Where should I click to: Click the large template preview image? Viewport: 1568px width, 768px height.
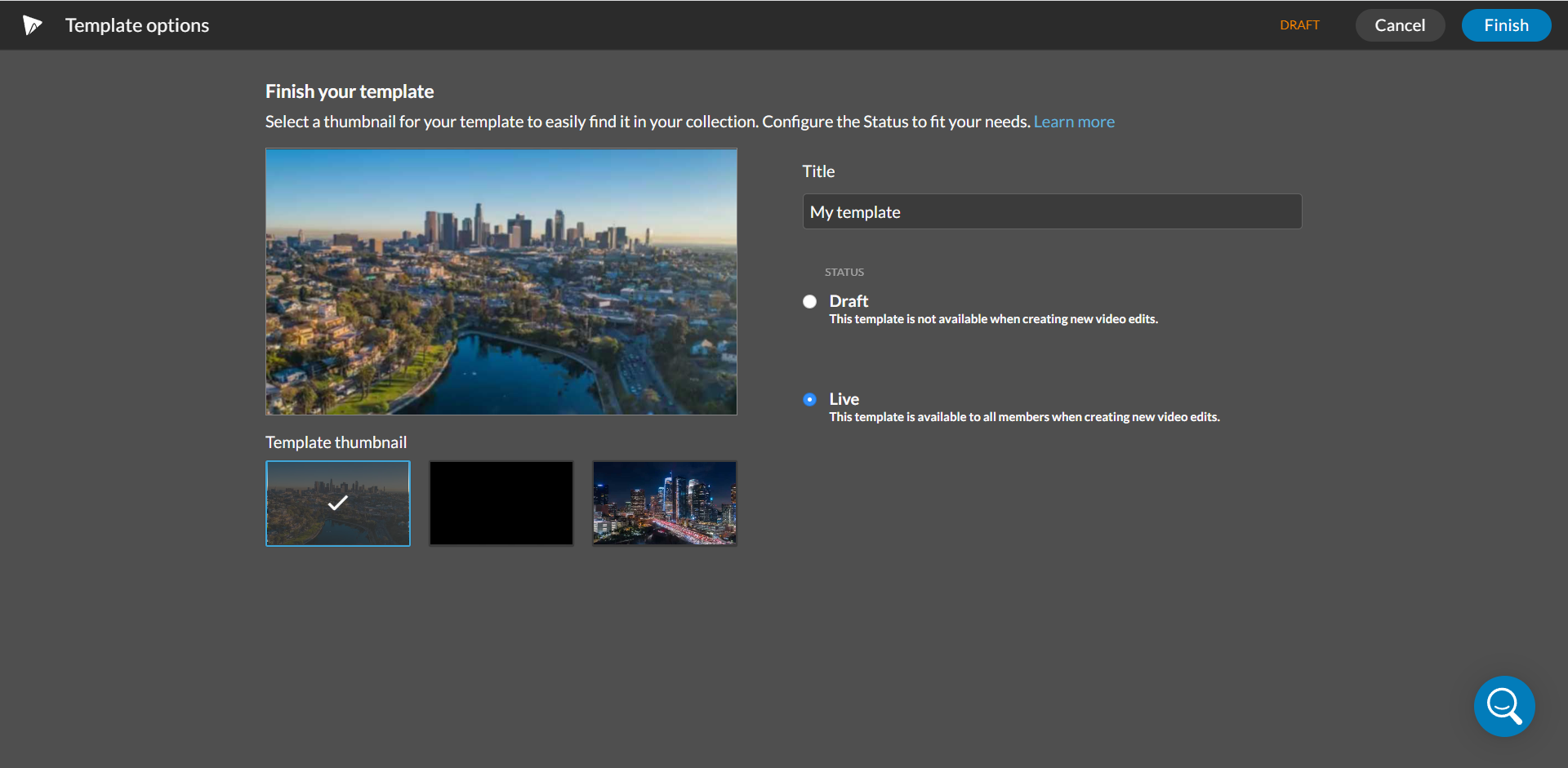point(500,281)
